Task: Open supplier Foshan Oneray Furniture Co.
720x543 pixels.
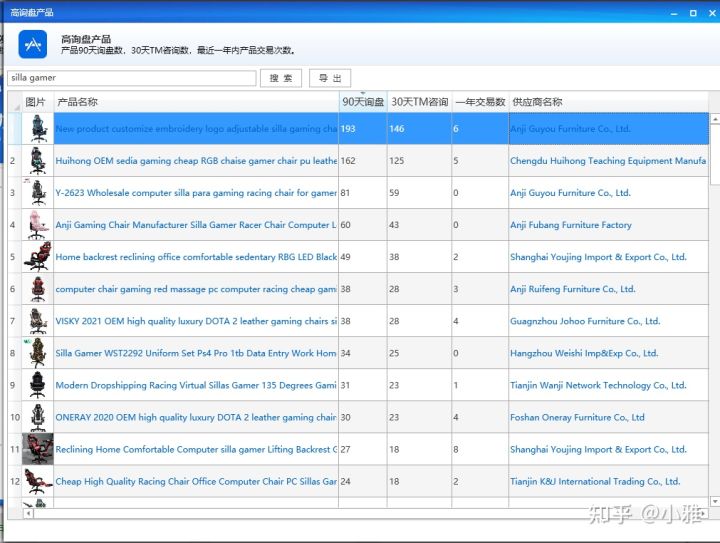Action: click(577, 418)
